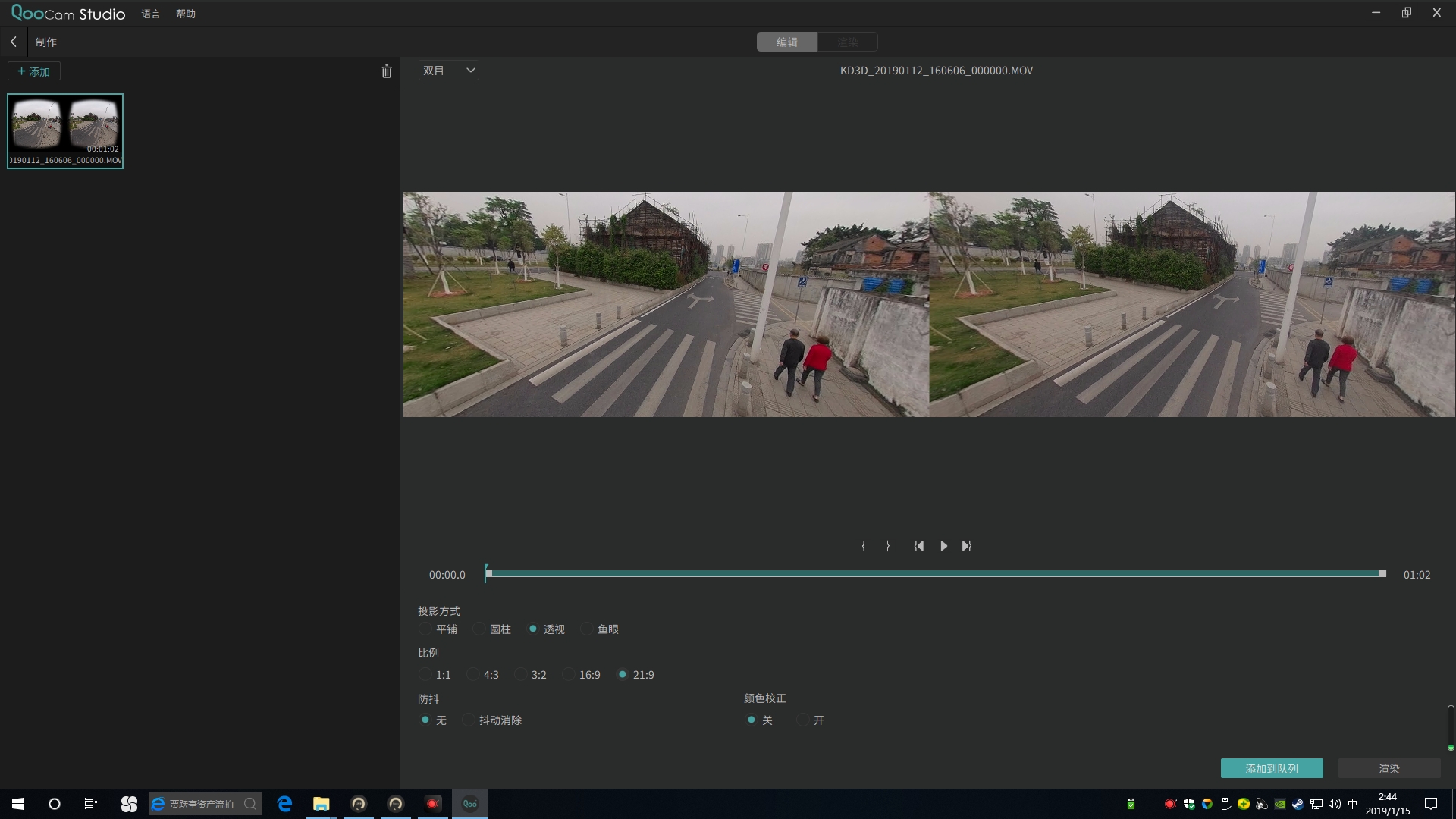Open the notification action center
Screen dimensions: 1456x819
pos(1431,804)
